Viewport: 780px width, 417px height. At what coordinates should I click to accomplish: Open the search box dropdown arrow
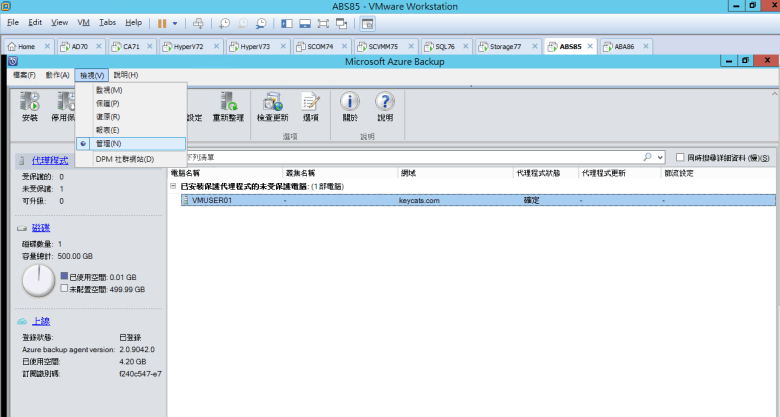pyautogui.click(x=661, y=158)
